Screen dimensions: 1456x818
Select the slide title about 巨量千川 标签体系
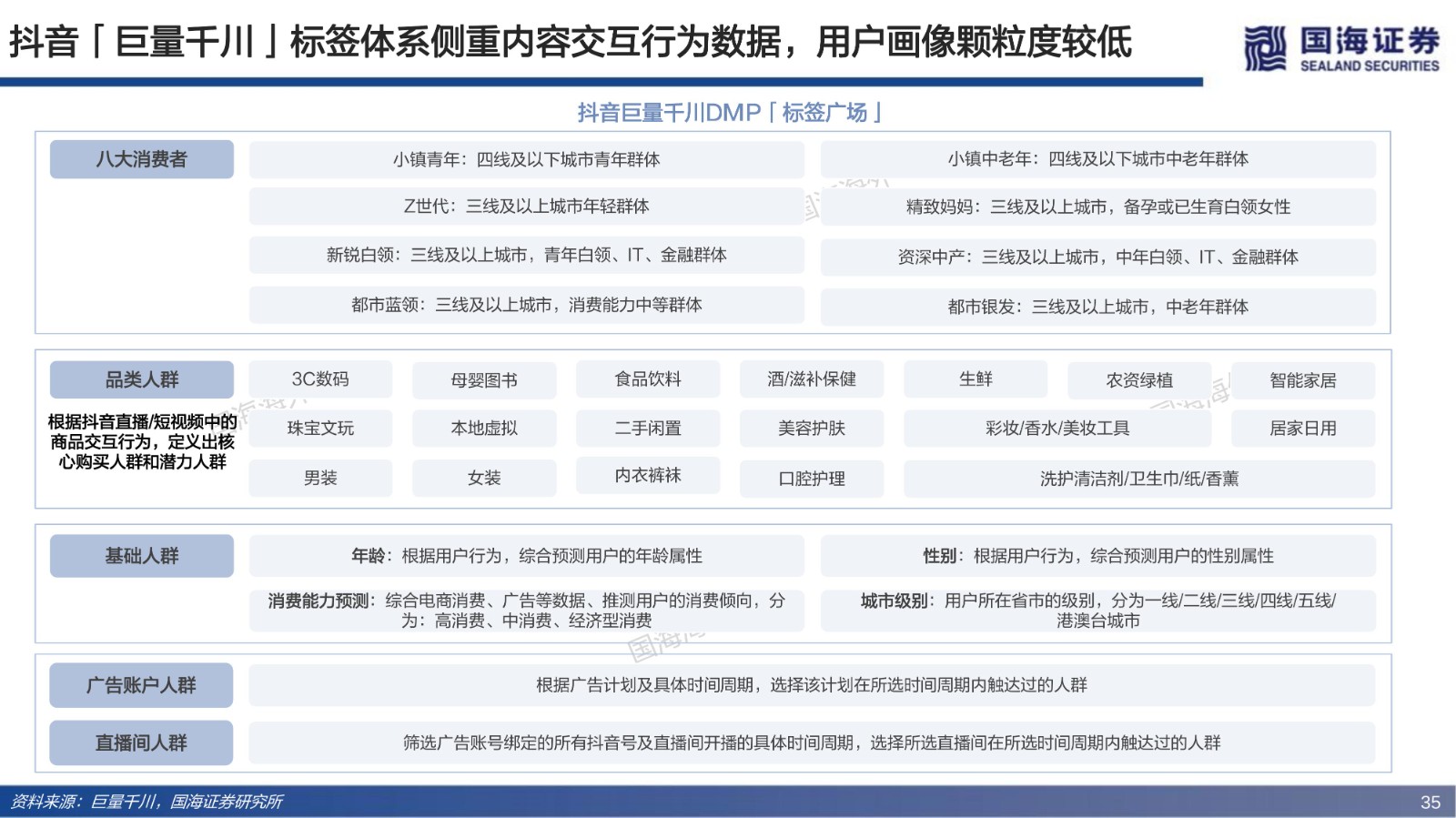click(x=571, y=42)
